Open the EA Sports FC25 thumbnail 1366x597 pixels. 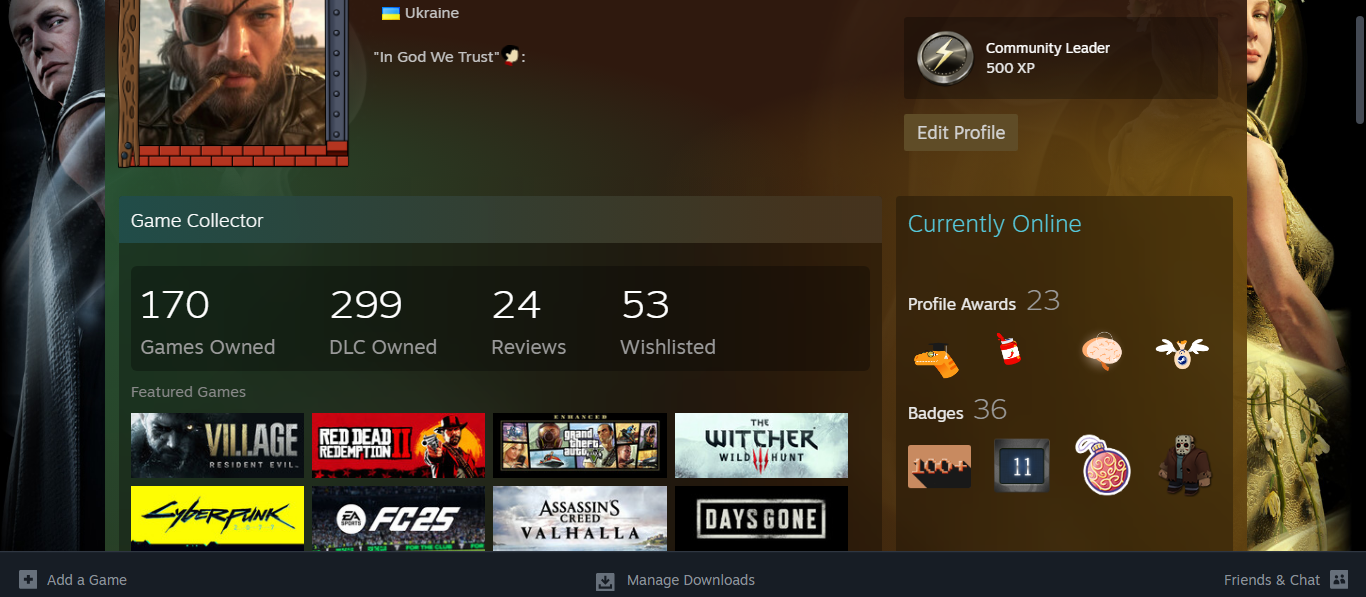(x=398, y=518)
